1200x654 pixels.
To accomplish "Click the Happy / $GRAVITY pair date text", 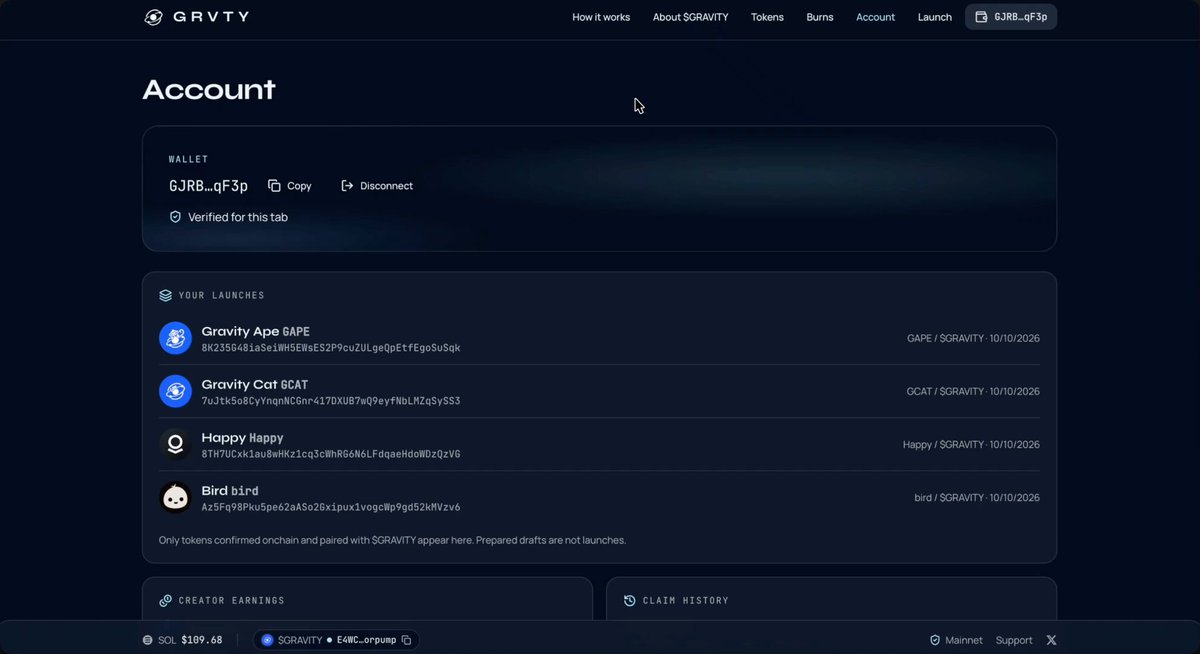I will click(971, 444).
